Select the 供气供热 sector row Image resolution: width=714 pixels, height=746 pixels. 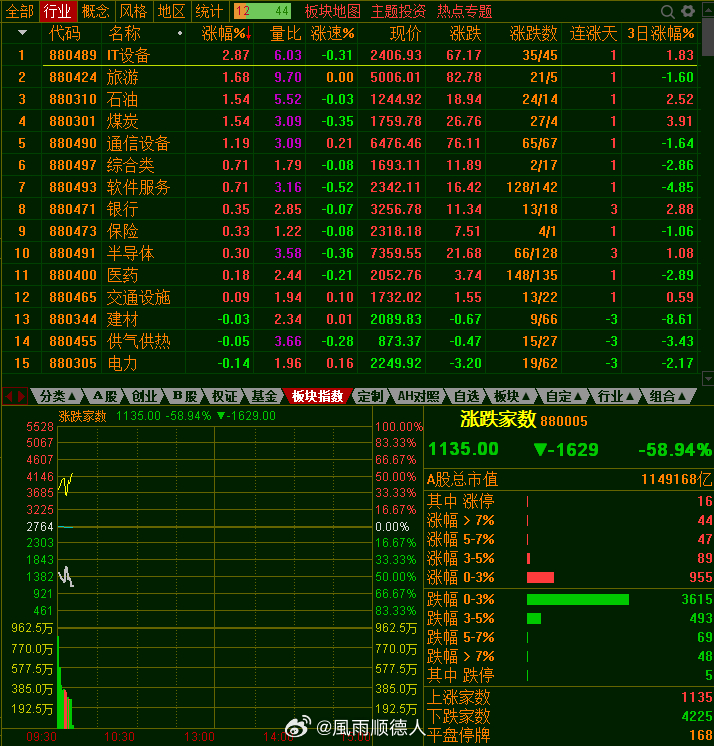350,341
